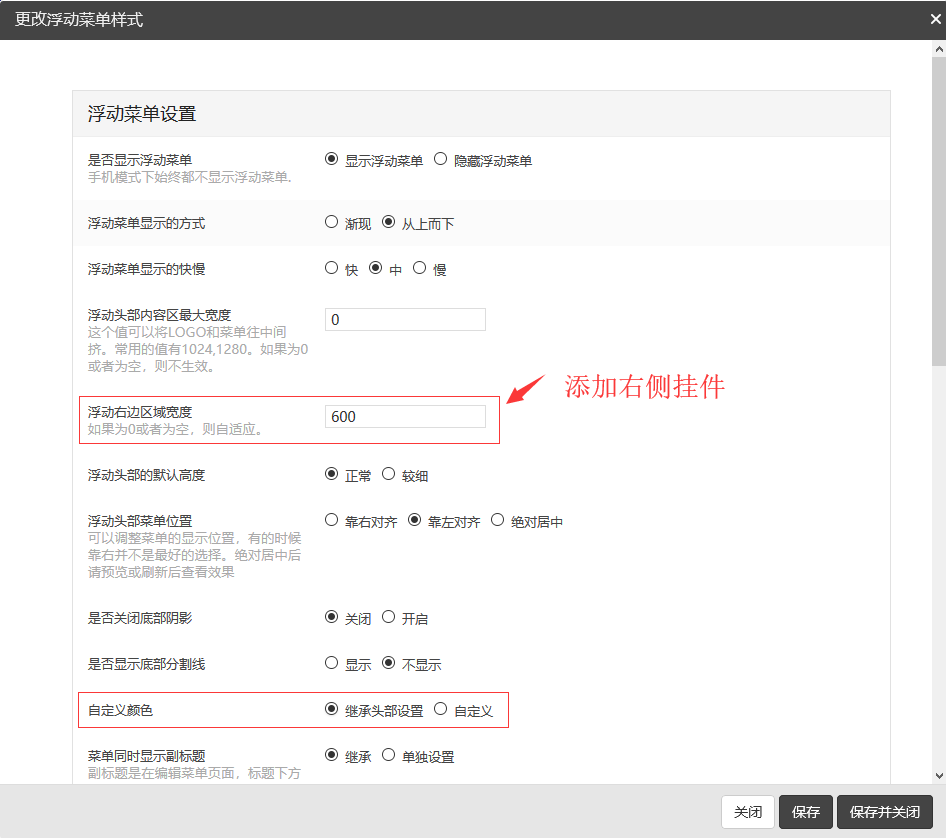This screenshot has height=838, width=946.
Task: Click the 关闭 button
Action: click(748, 812)
